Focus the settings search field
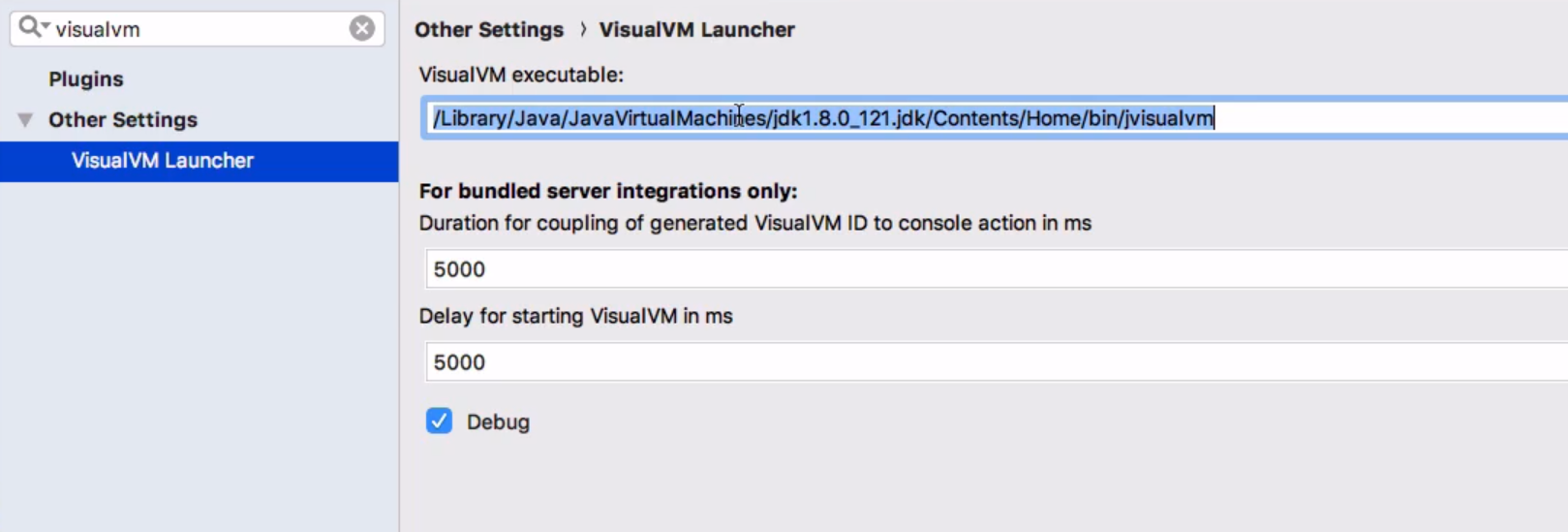 pos(194,29)
